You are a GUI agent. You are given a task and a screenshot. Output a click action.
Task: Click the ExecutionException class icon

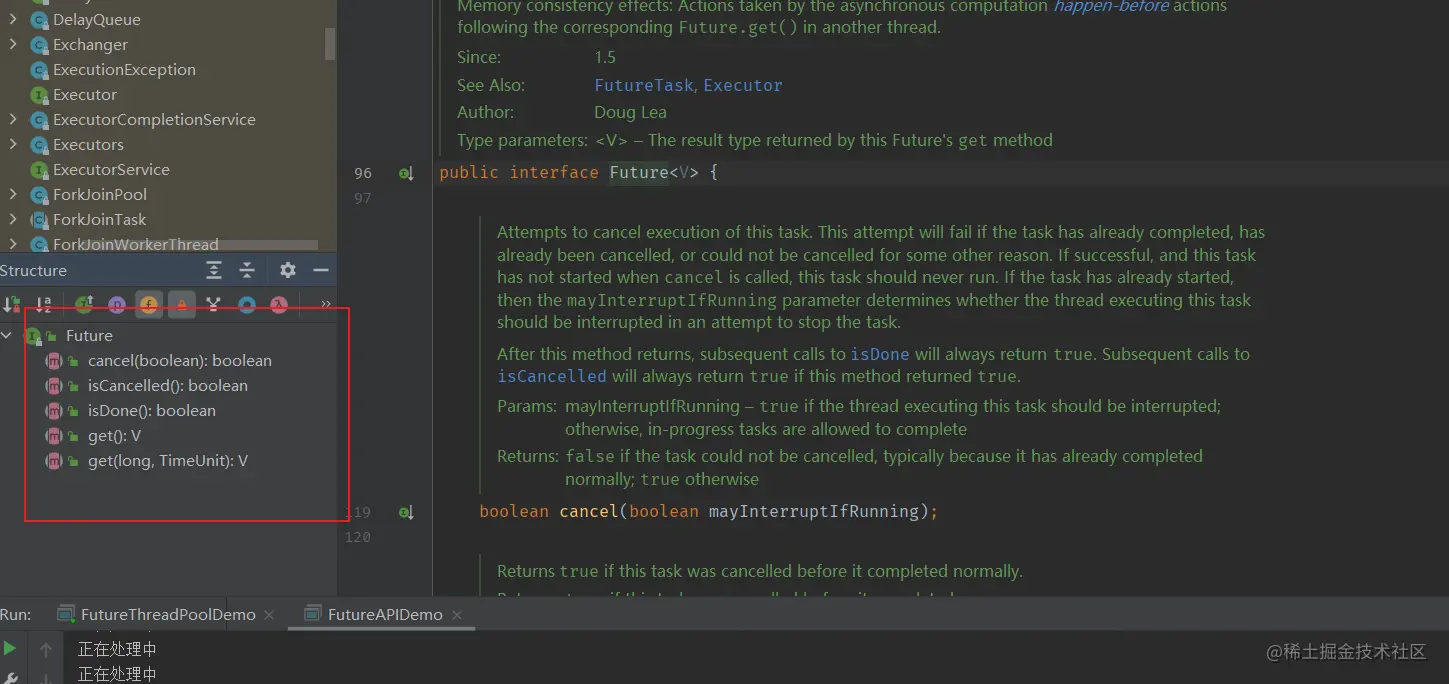[x=40, y=70]
